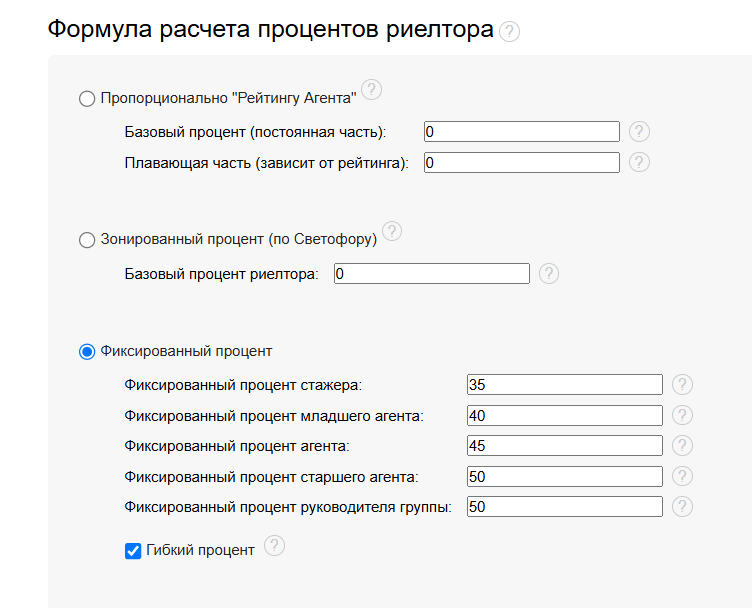The width and height of the screenshot is (752, 608).
Task: Click help icon beside Фиксированный процент агента
Action: tap(682, 446)
